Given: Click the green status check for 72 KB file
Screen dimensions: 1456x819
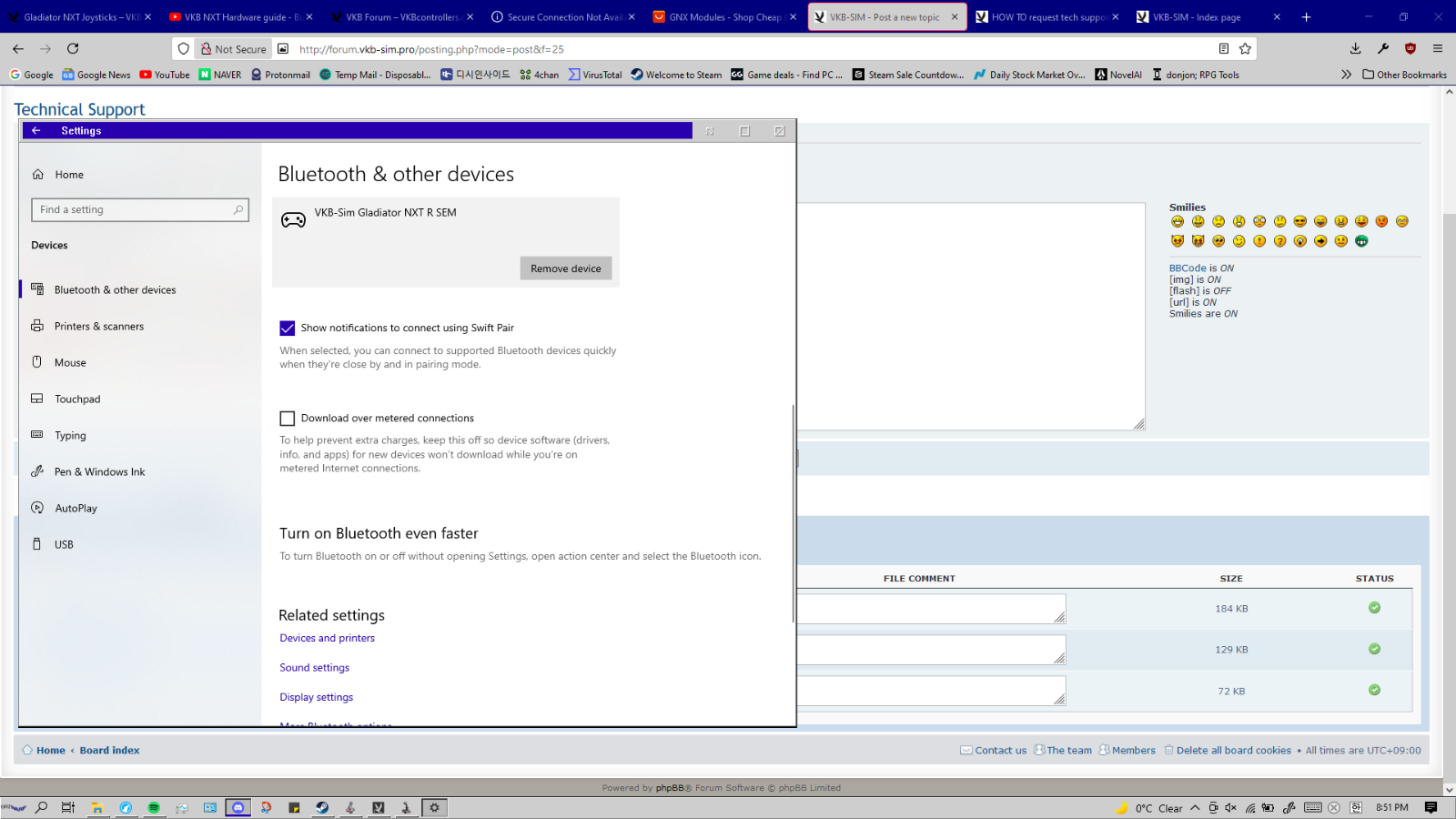Looking at the screenshot, I should (1374, 691).
